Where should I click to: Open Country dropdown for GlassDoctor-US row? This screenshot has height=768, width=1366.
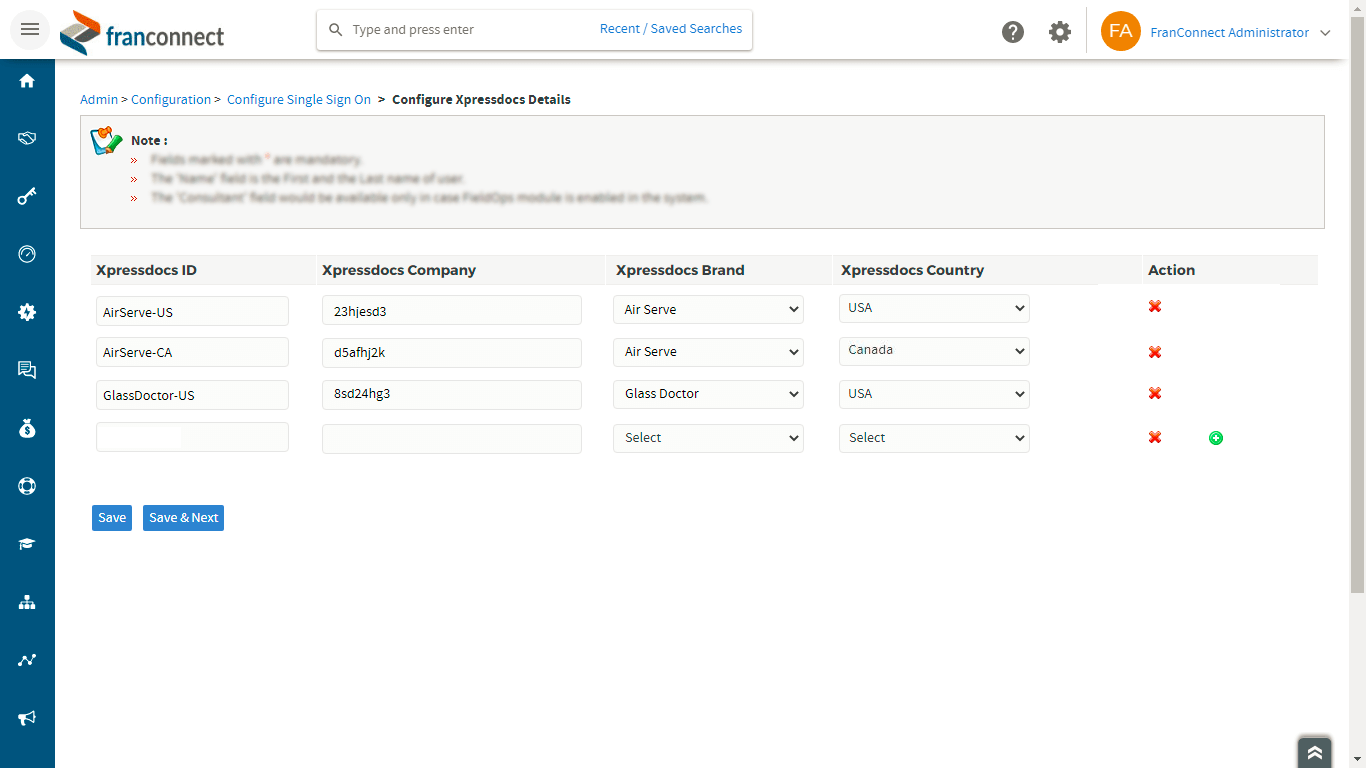tap(934, 394)
